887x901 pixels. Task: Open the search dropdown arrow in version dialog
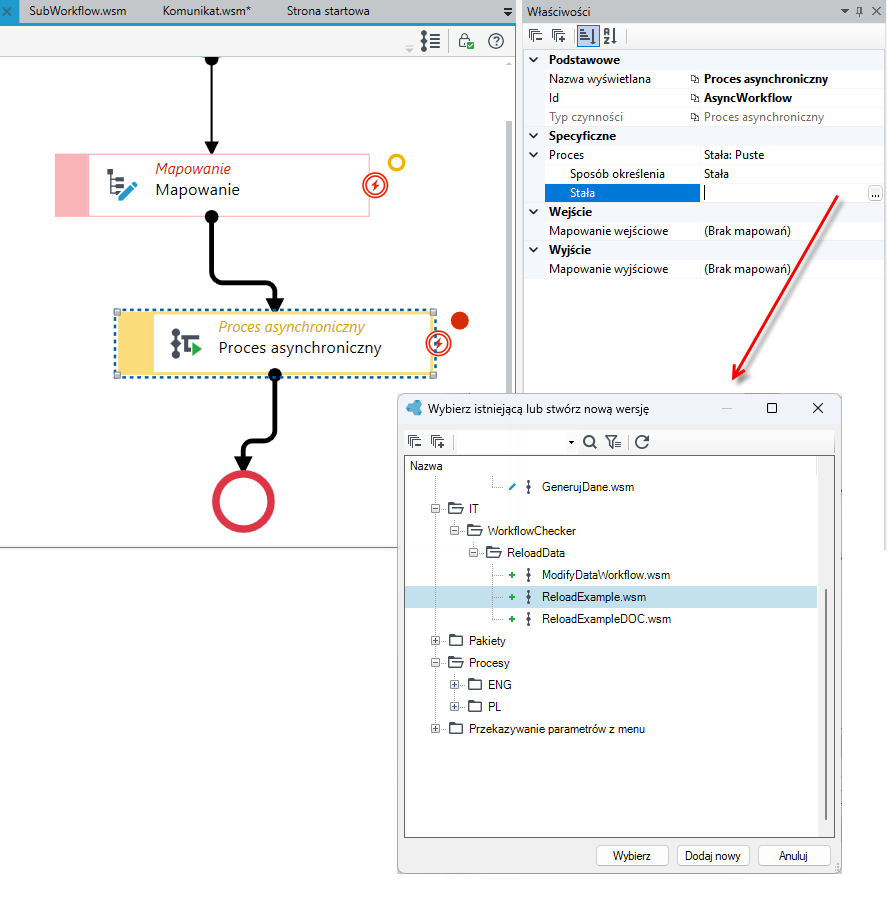571,442
